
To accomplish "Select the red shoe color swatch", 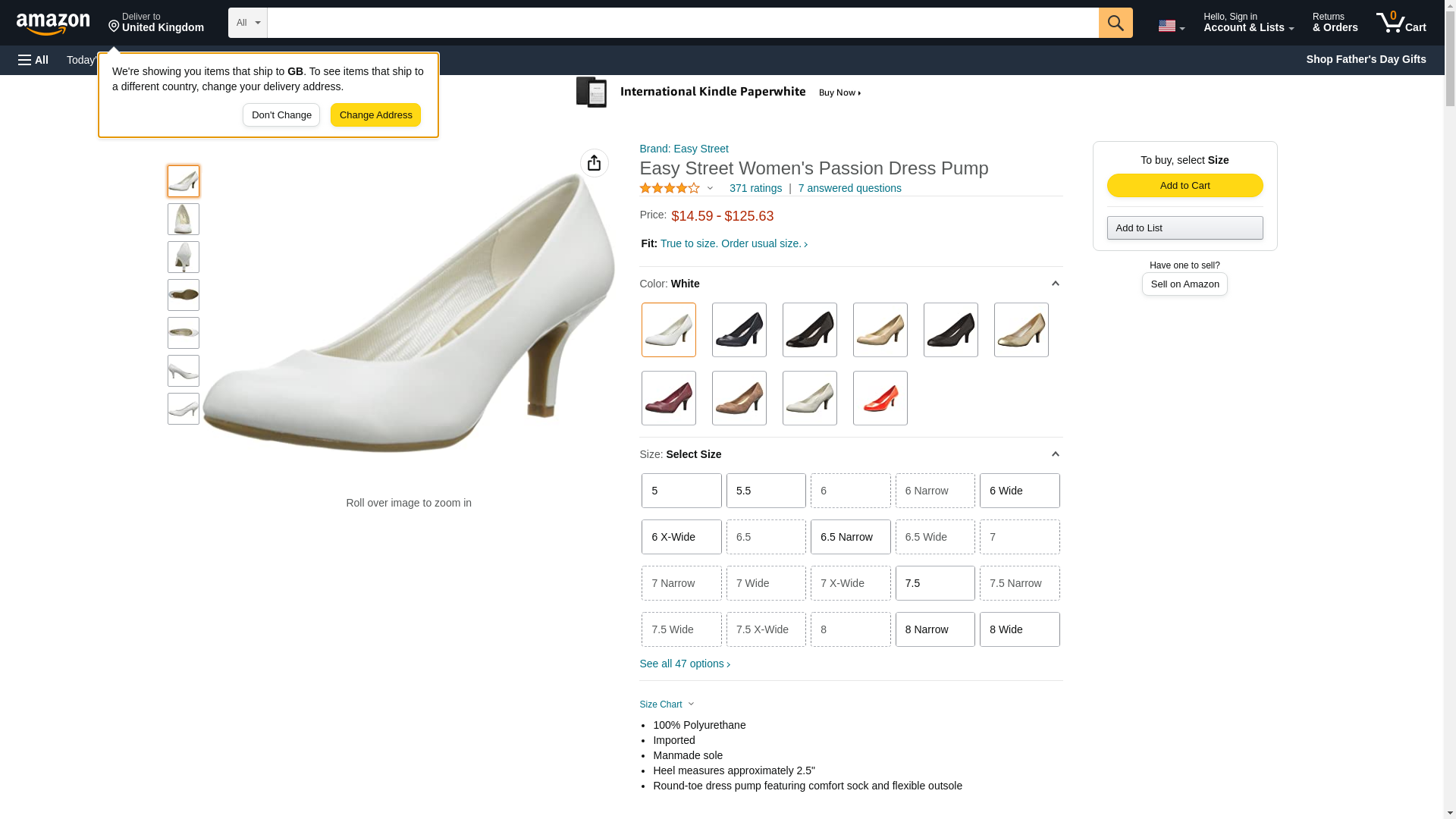I will coord(880,398).
